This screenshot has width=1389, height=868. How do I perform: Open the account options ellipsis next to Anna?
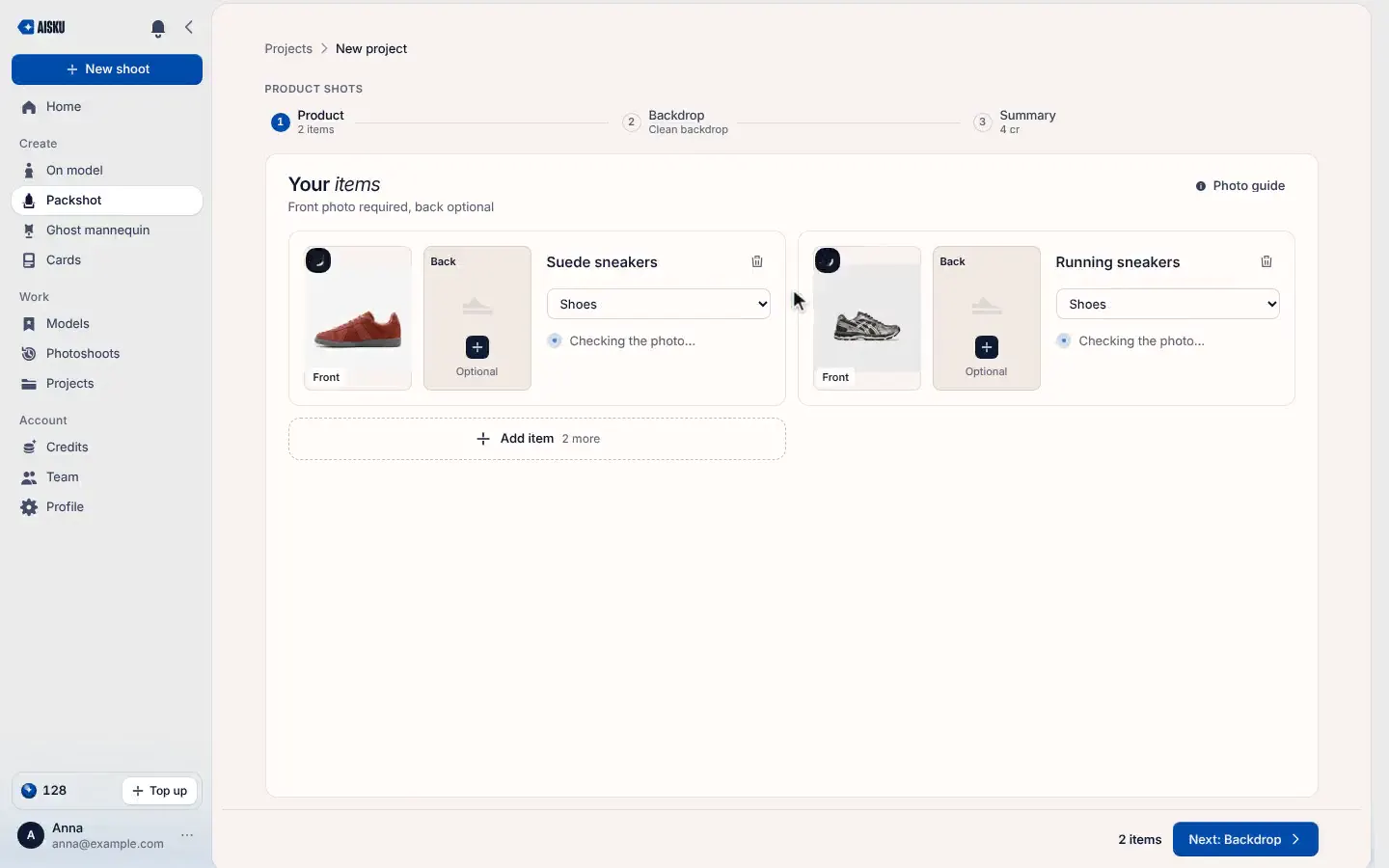point(187,835)
